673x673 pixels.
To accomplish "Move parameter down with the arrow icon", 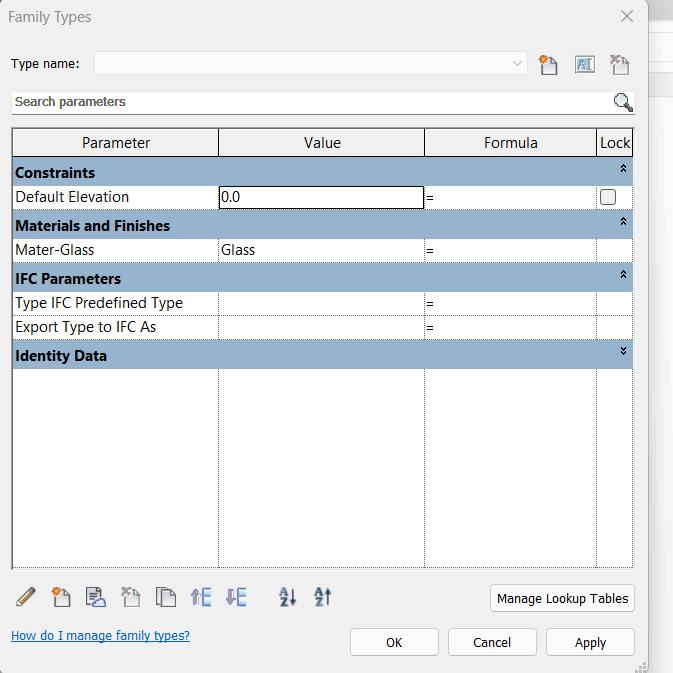I will point(236,597).
